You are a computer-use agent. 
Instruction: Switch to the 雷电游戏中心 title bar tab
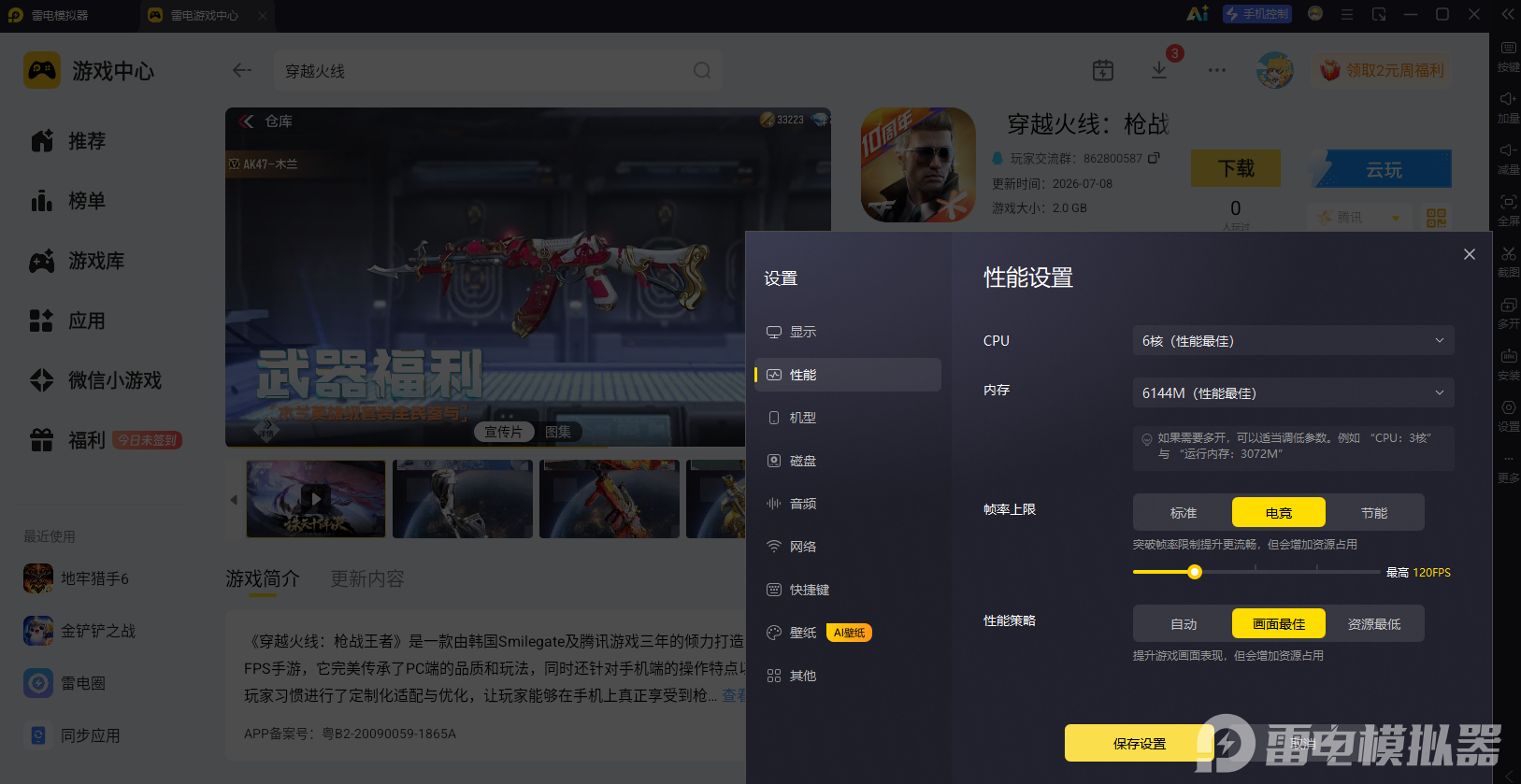(205, 15)
